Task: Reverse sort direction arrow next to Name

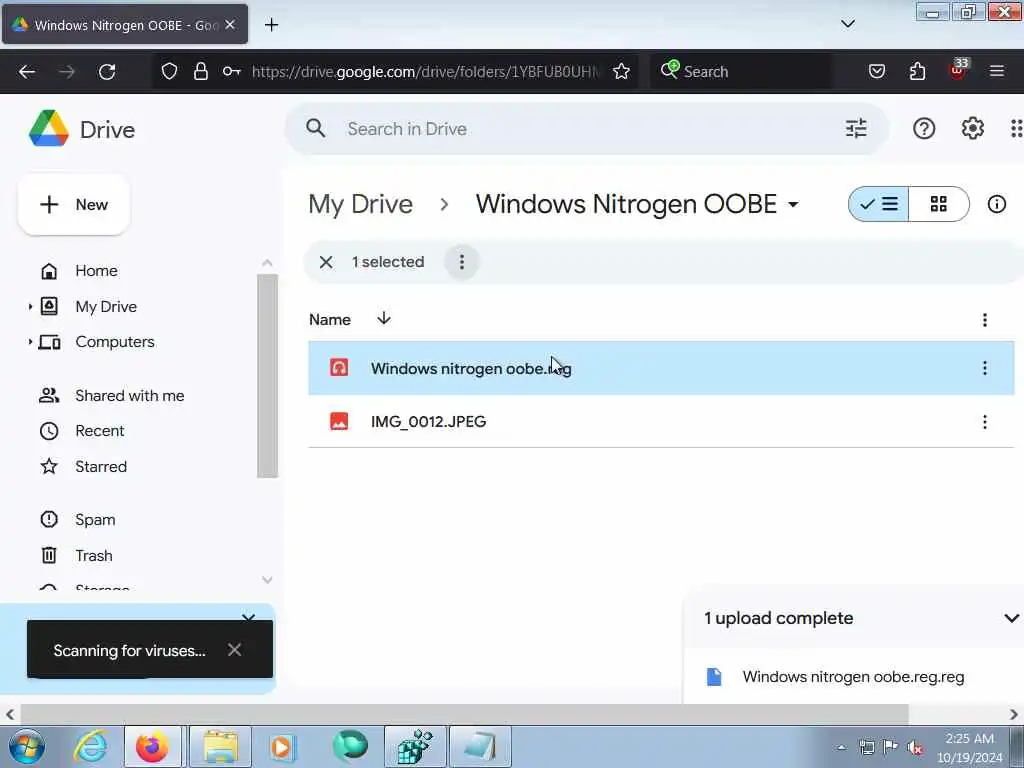Action: [x=384, y=319]
